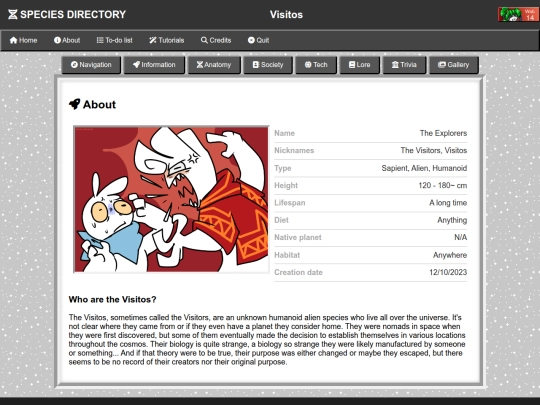
Task: Open the To-do list link
Action: [x=114, y=40]
